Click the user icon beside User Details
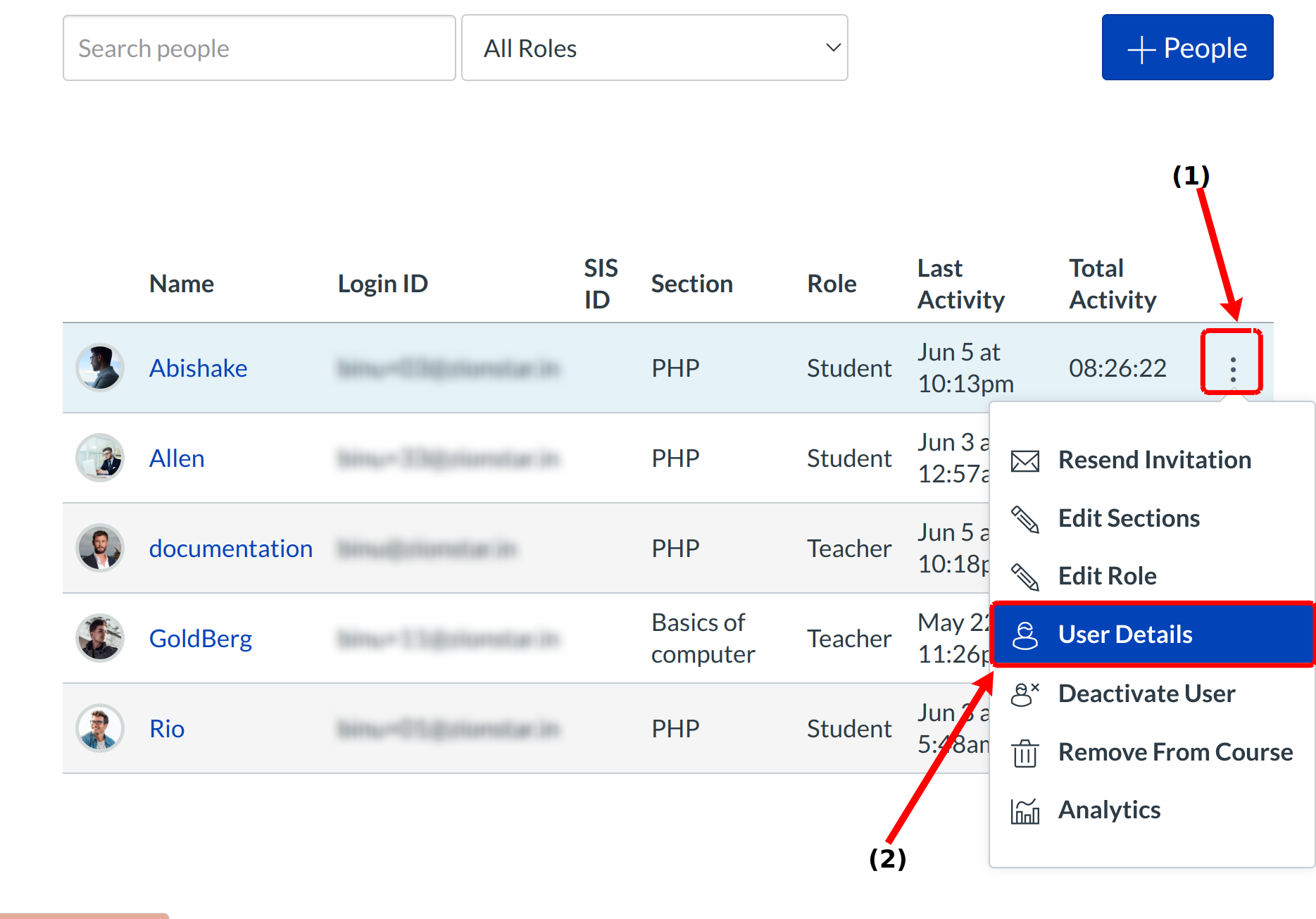Viewport: 1316px width, 919px height. pos(1024,634)
